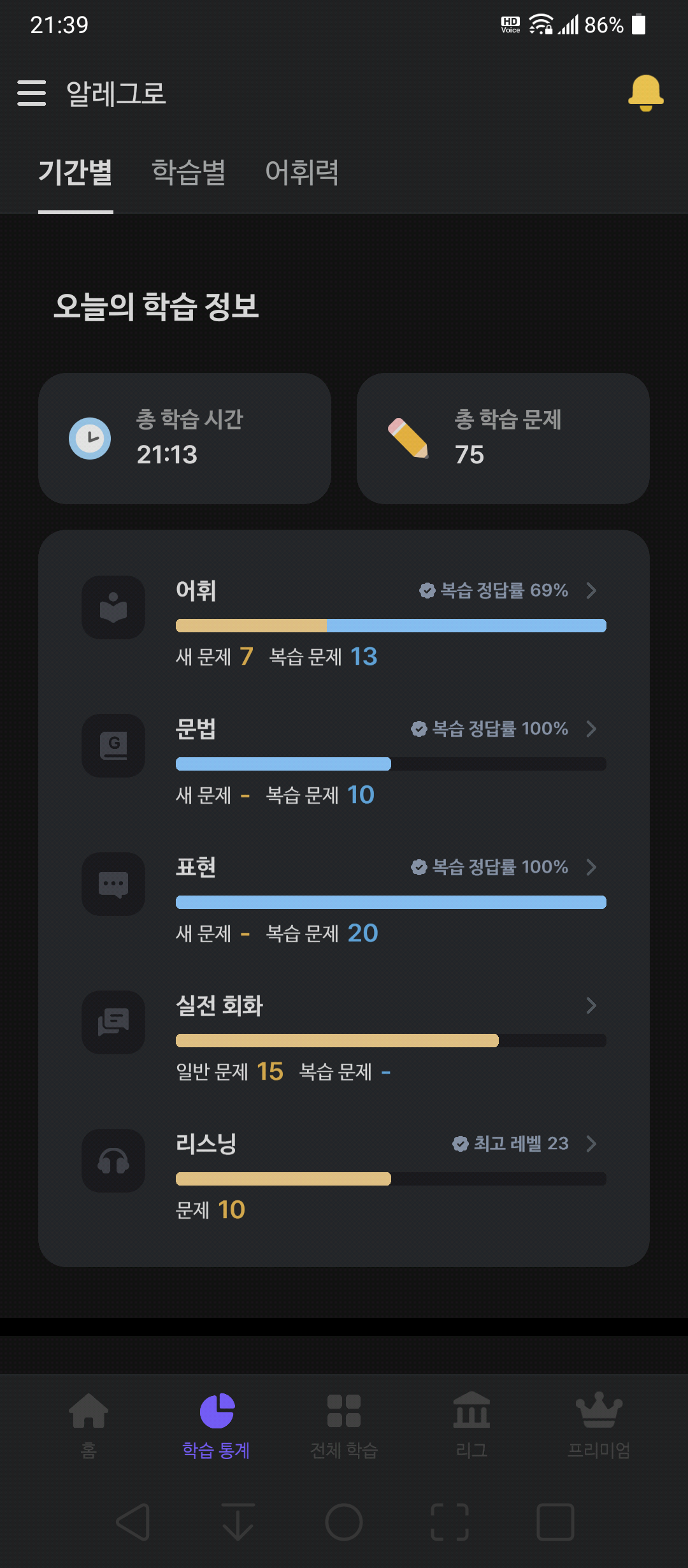Viewport: 688px width, 1568px height.
Task: Tap the 표현 progress bar
Action: click(391, 902)
